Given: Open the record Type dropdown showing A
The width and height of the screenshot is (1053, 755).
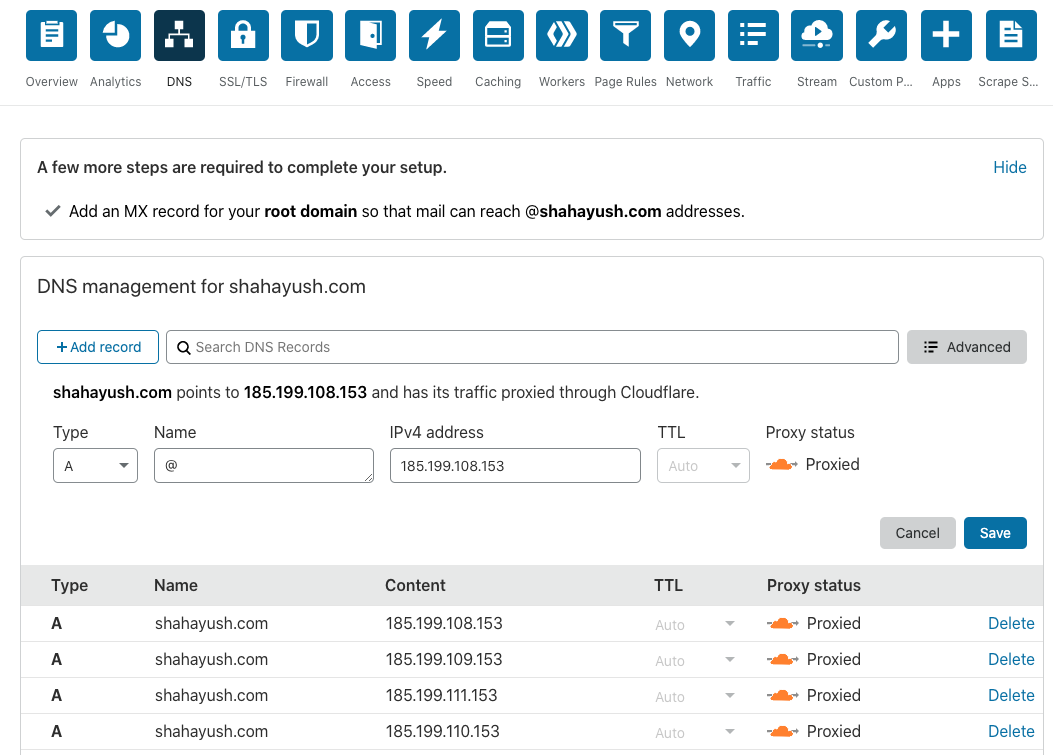Looking at the screenshot, I should (95, 465).
